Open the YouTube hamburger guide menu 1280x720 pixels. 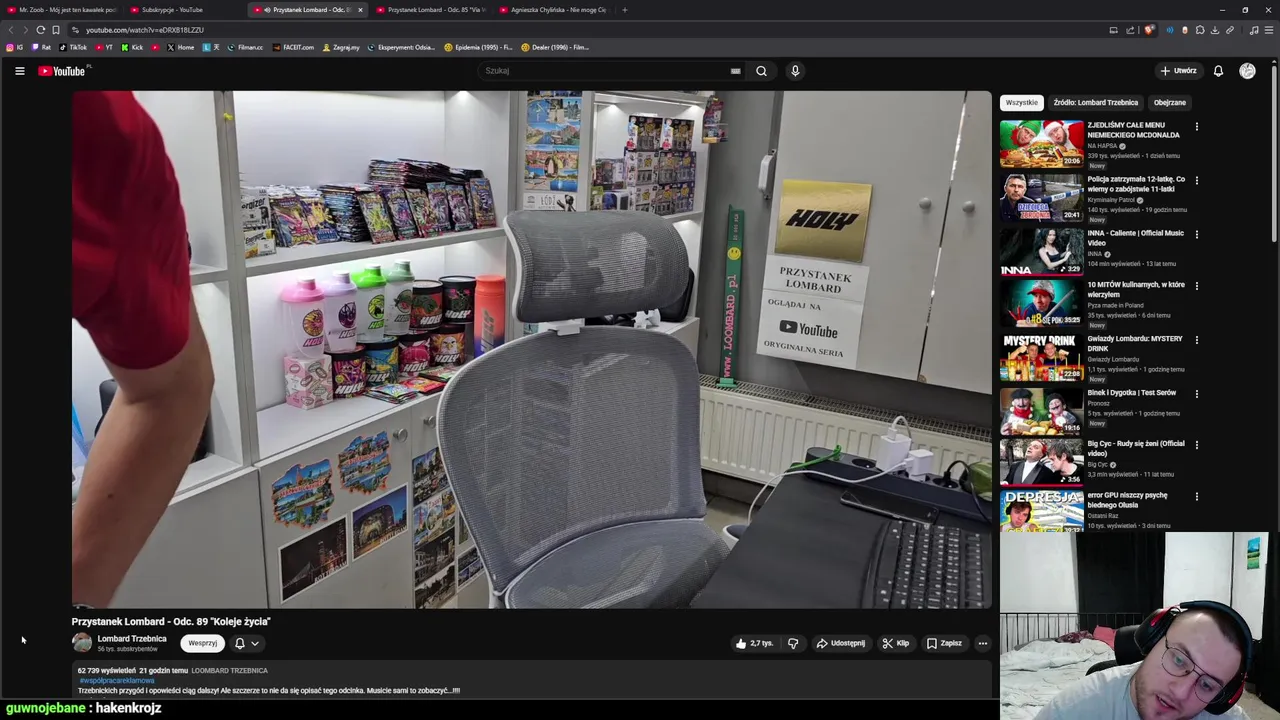tap(19, 71)
